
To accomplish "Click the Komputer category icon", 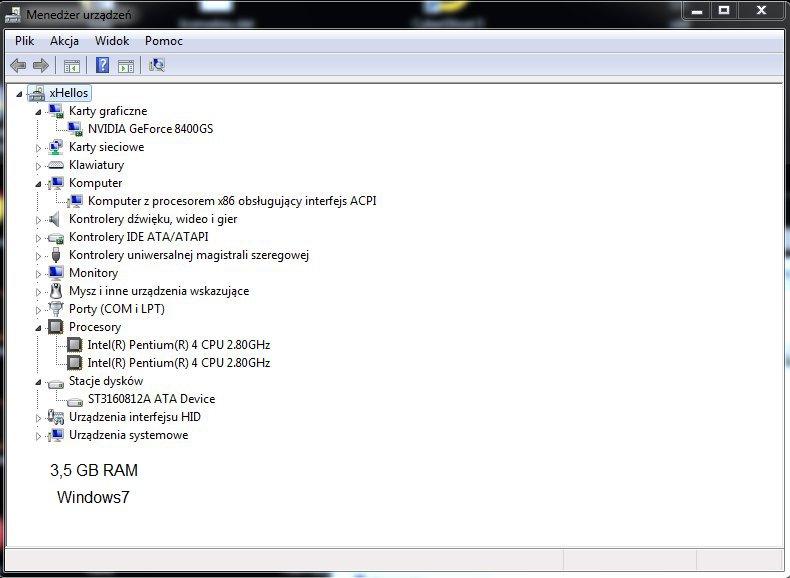I will pyautogui.click(x=56, y=183).
